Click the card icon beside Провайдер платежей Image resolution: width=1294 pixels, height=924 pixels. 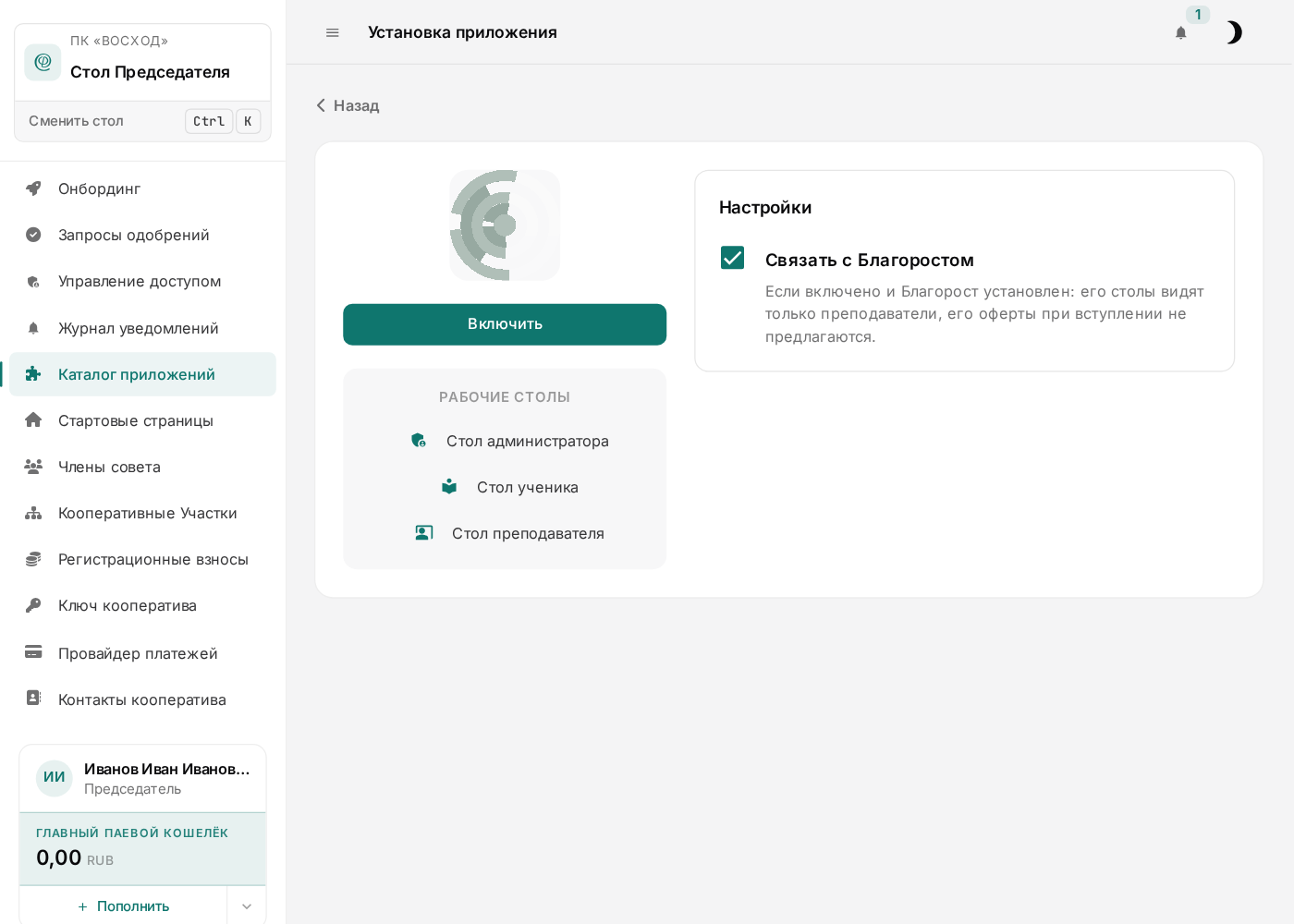[33, 651]
